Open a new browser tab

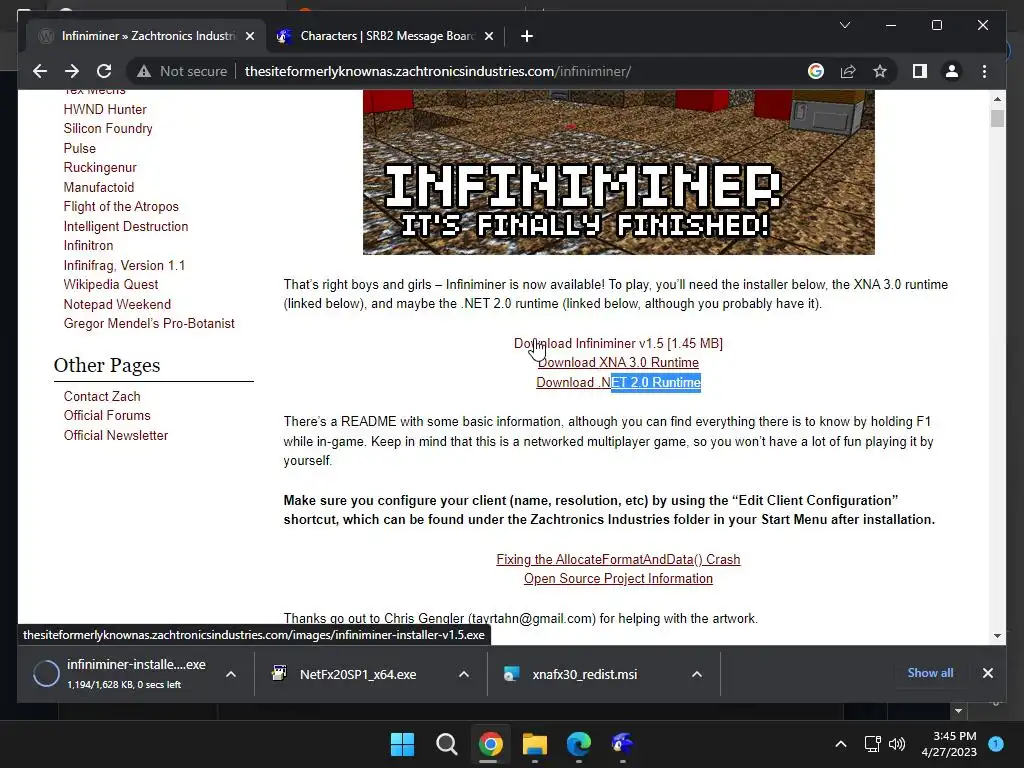click(527, 36)
